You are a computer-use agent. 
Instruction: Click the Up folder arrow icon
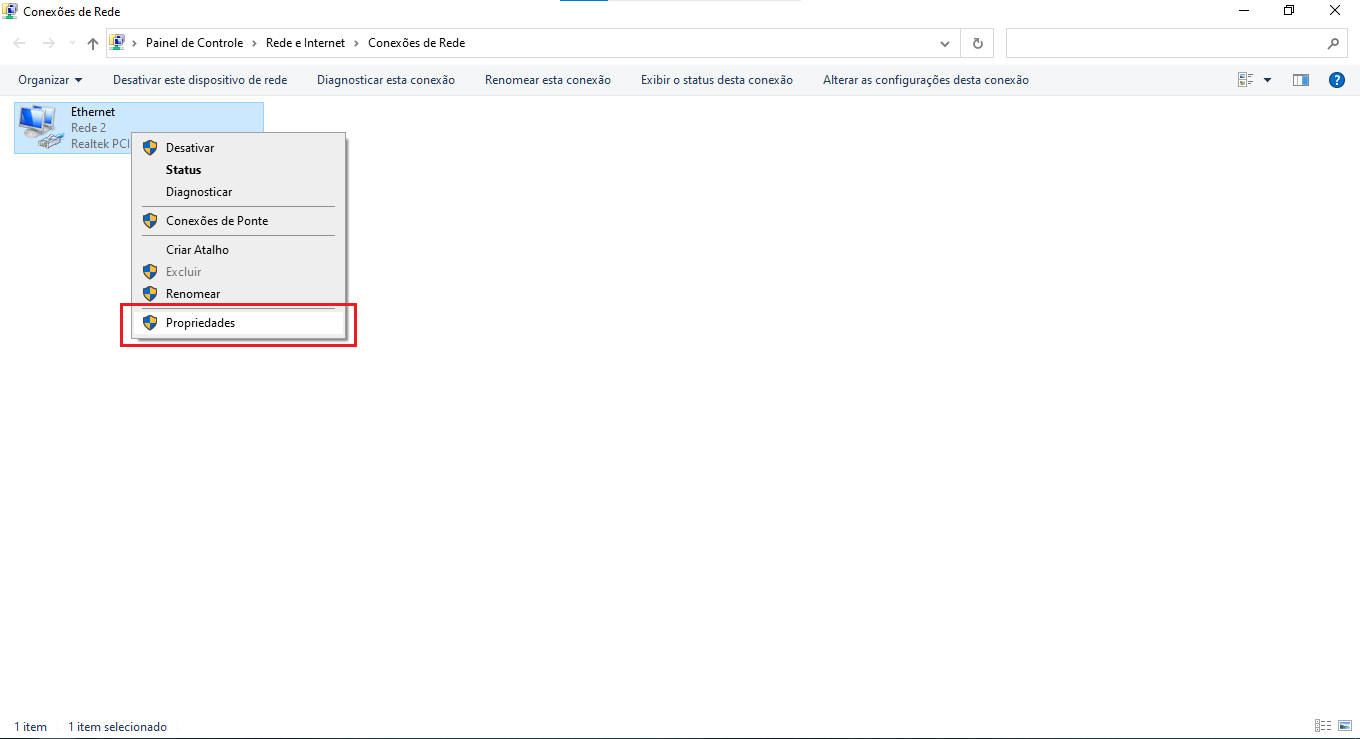[x=93, y=43]
